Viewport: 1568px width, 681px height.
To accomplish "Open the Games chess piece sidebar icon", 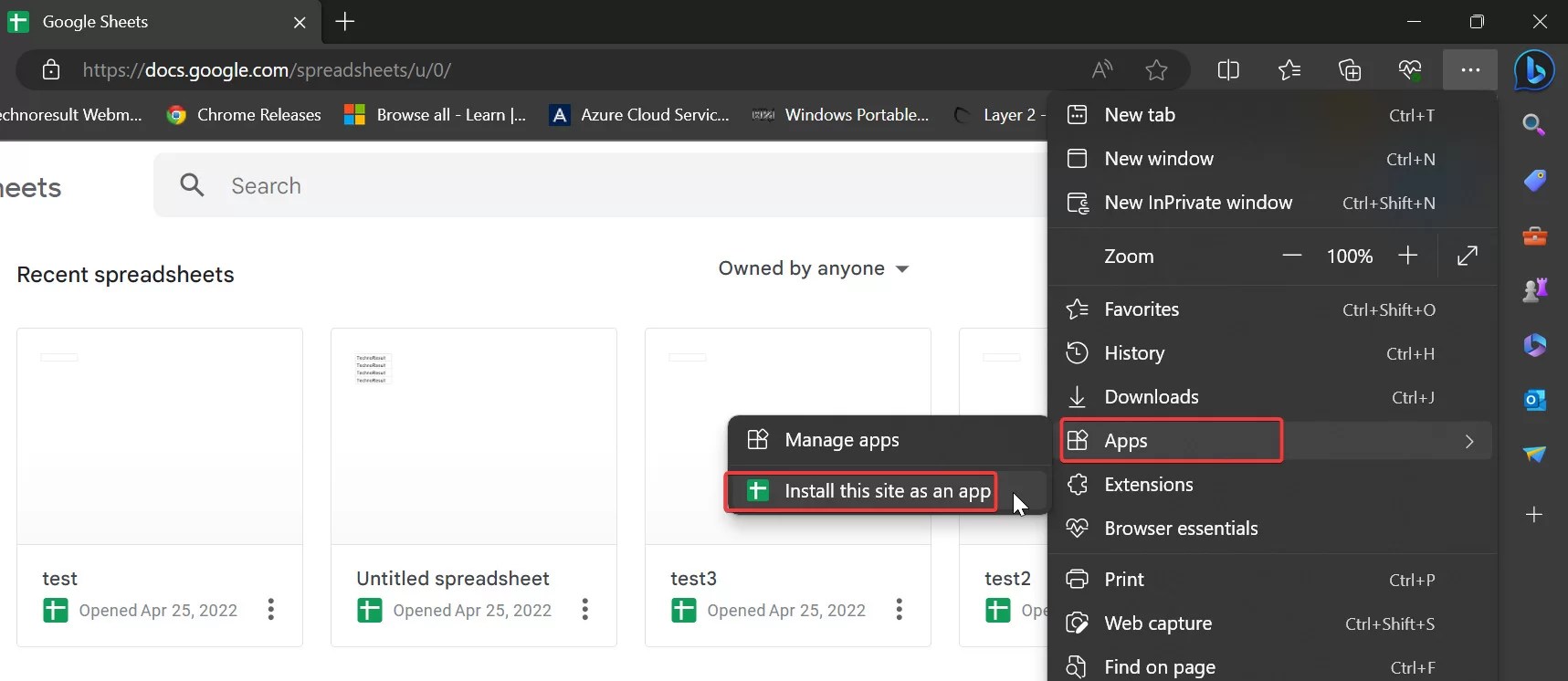I will point(1534,290).
